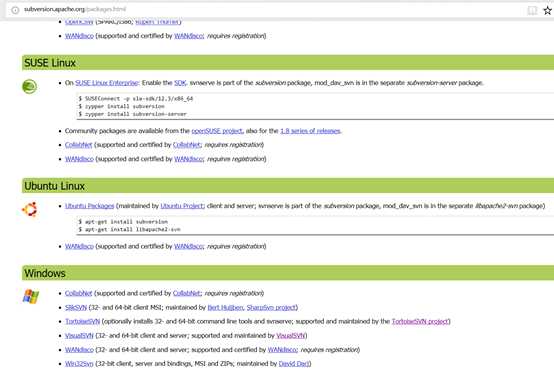Click the 'apt-get install subversion' command
Screen dimensions: 554x377
pyautogui.click(x=123, y=222)
